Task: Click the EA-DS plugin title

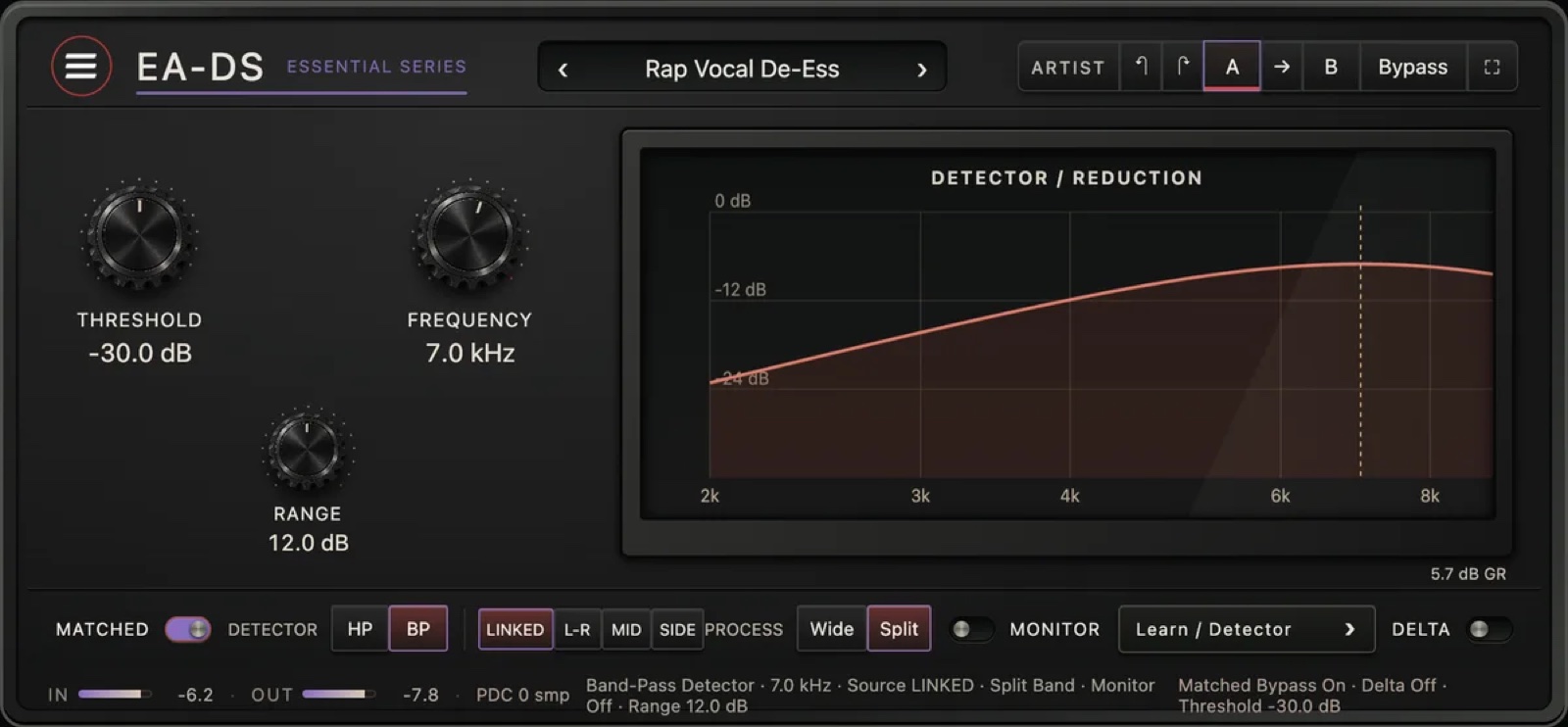Action: [200, 68]
